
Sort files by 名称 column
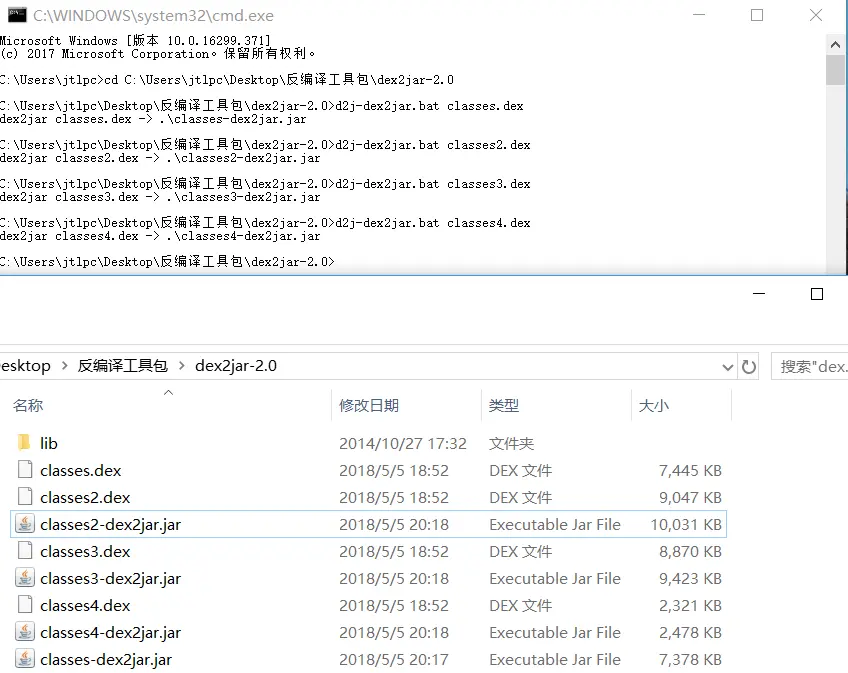coord(28,405)
